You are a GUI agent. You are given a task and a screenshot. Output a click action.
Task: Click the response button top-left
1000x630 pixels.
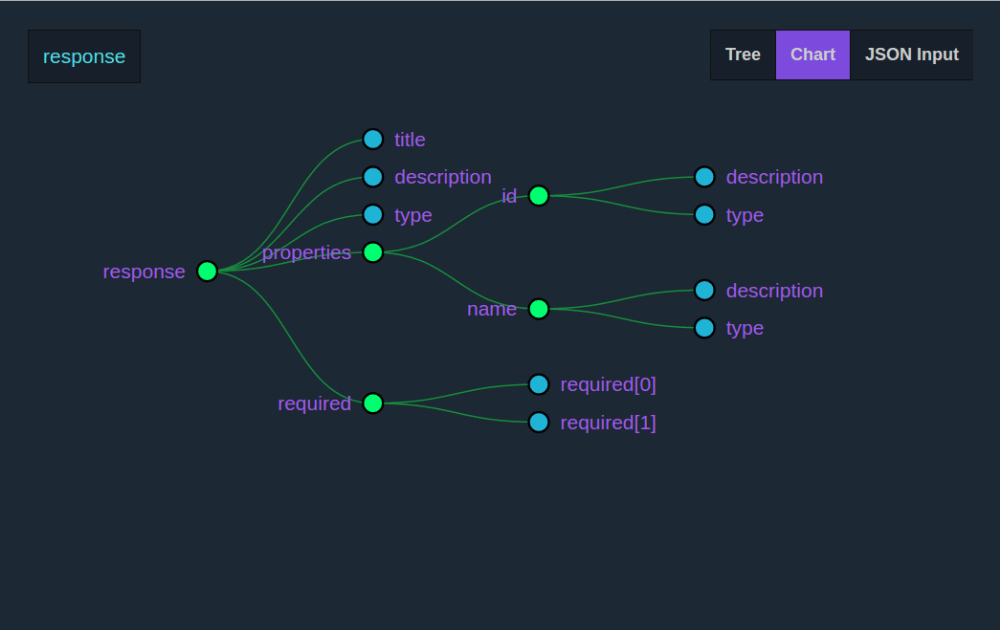click(84, 56)
